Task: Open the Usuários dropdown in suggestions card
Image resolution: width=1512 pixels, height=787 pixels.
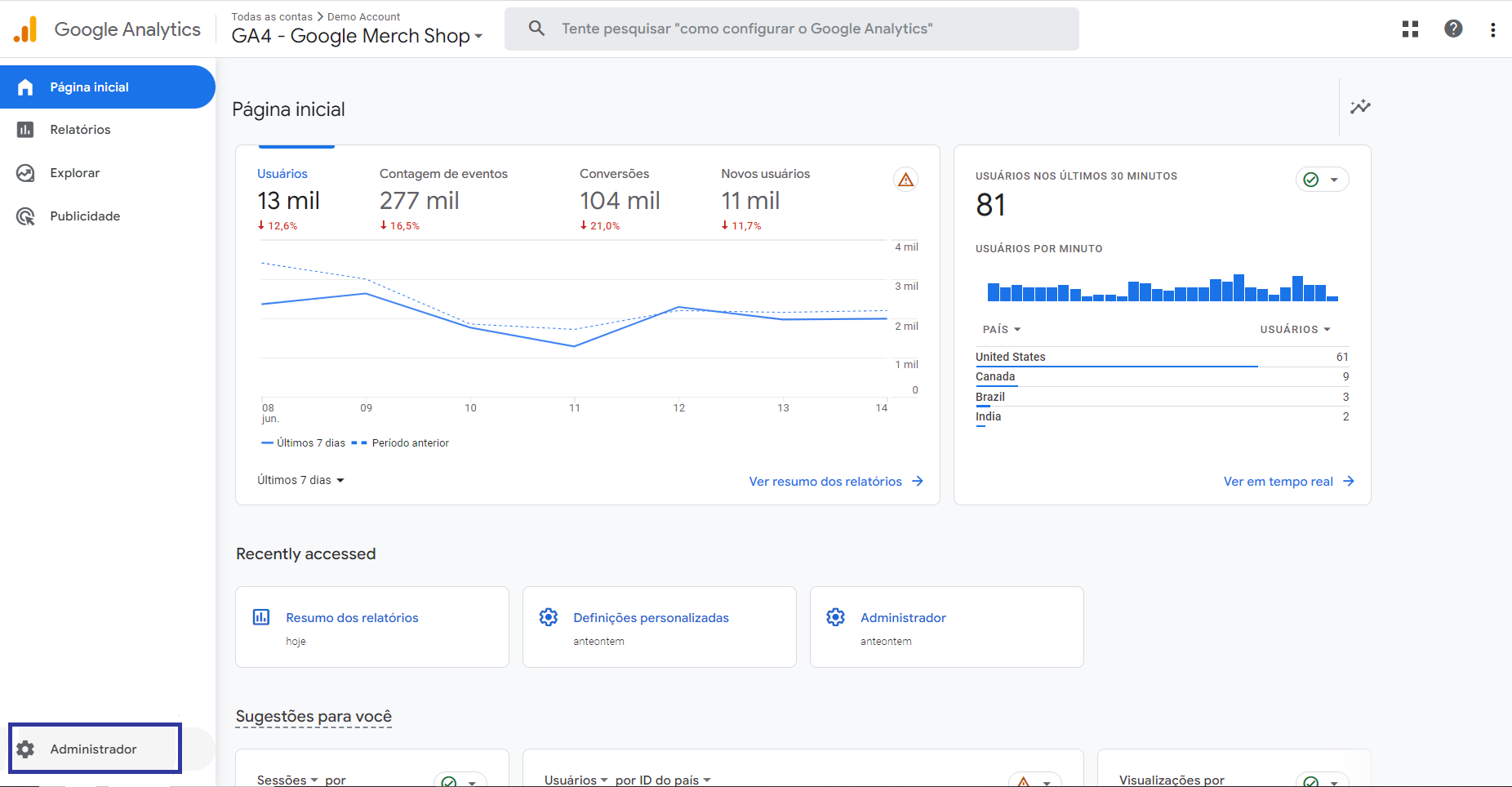Action: coord(576,780)
